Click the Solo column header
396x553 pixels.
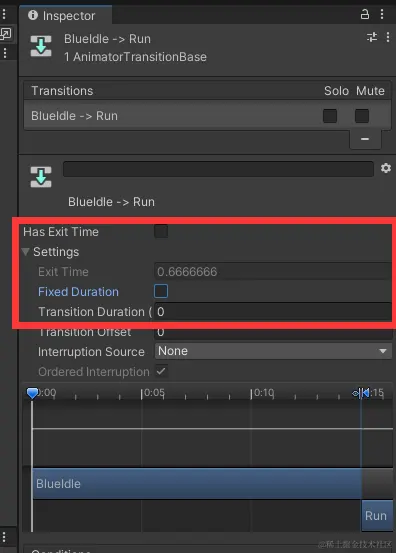click(336, 91)
